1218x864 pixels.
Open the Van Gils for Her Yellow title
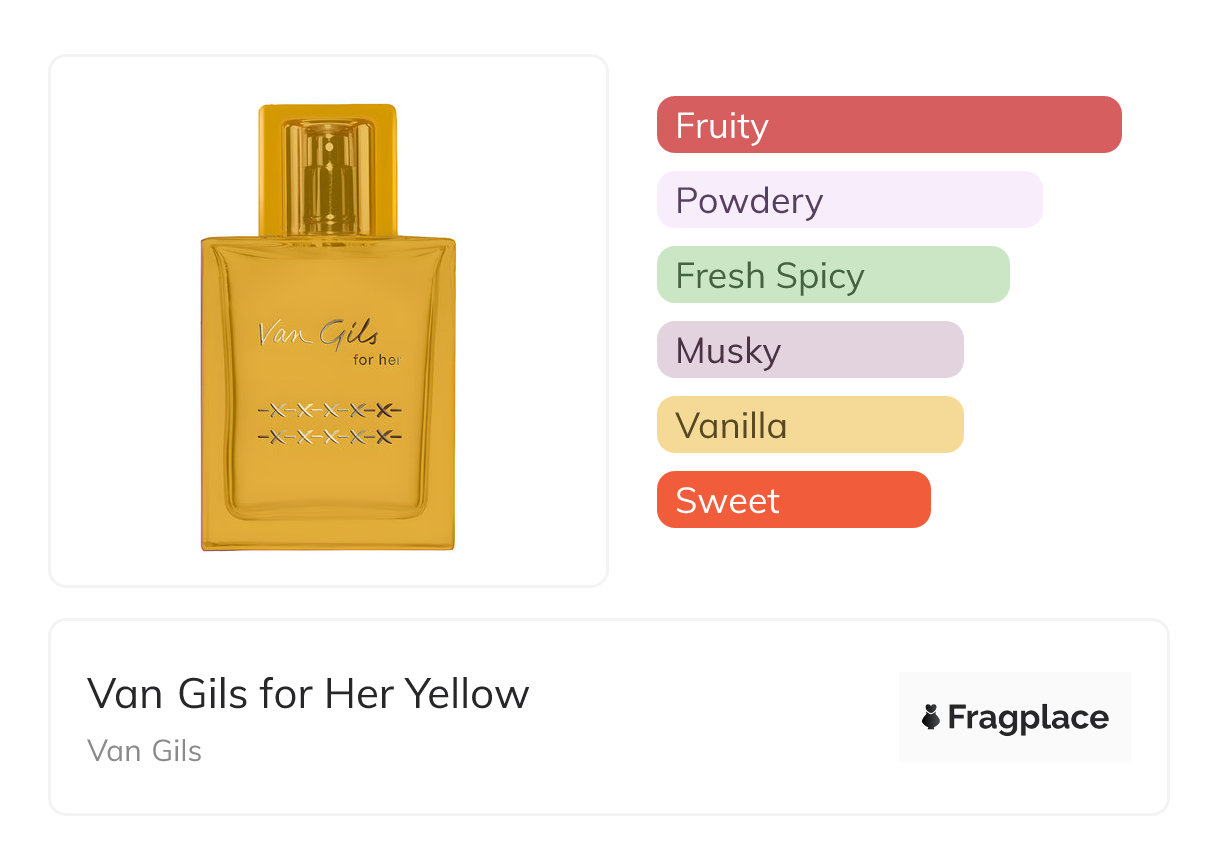click(x=308, y=693)
